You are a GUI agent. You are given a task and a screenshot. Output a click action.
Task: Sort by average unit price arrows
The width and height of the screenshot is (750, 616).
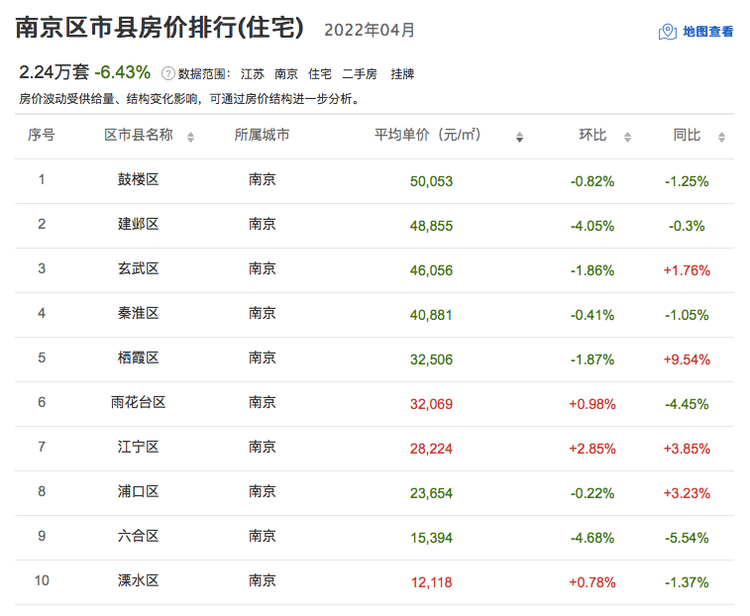519,137
